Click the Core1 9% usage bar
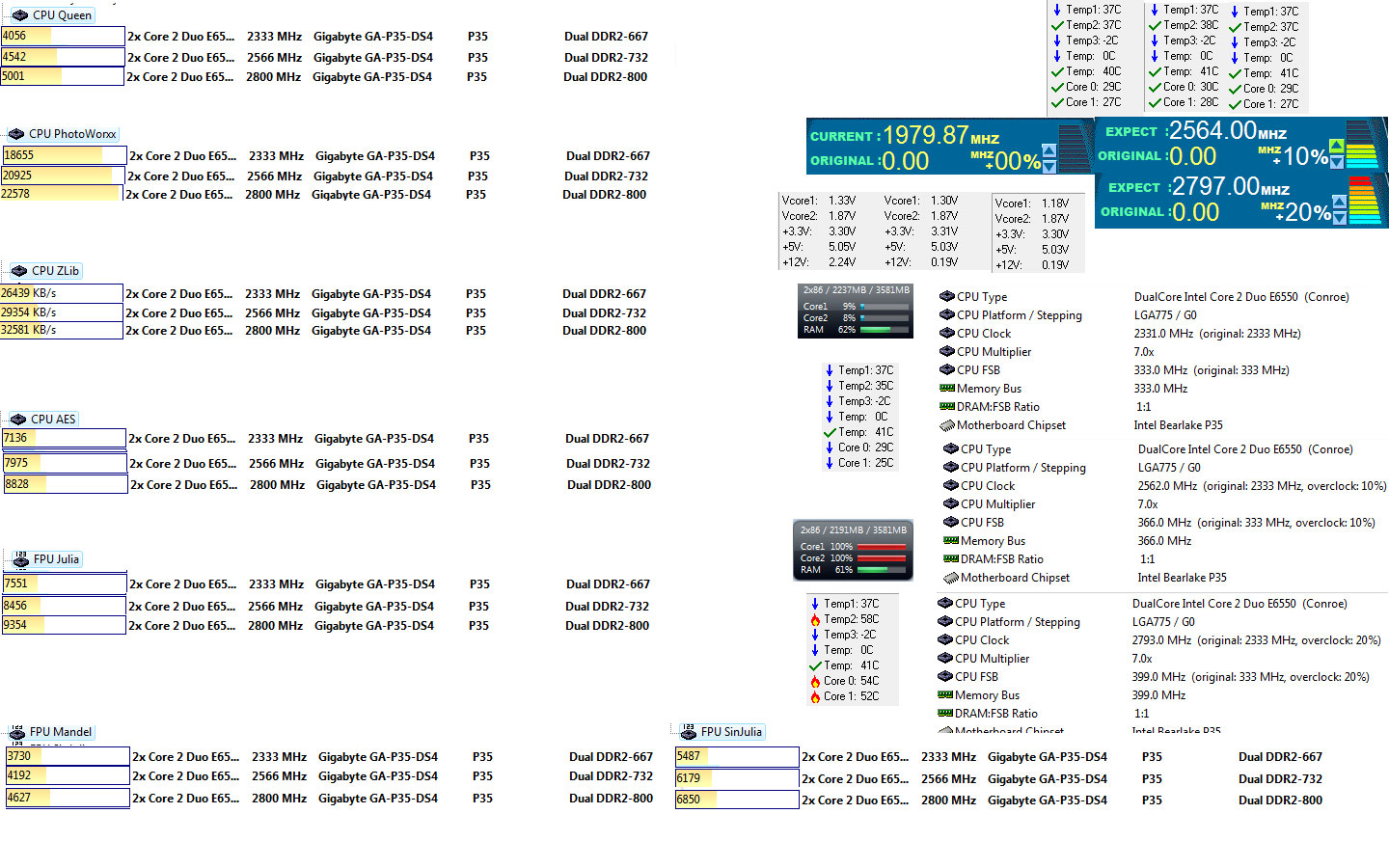This screenshot has height=868, width=1389. (884, 307)
